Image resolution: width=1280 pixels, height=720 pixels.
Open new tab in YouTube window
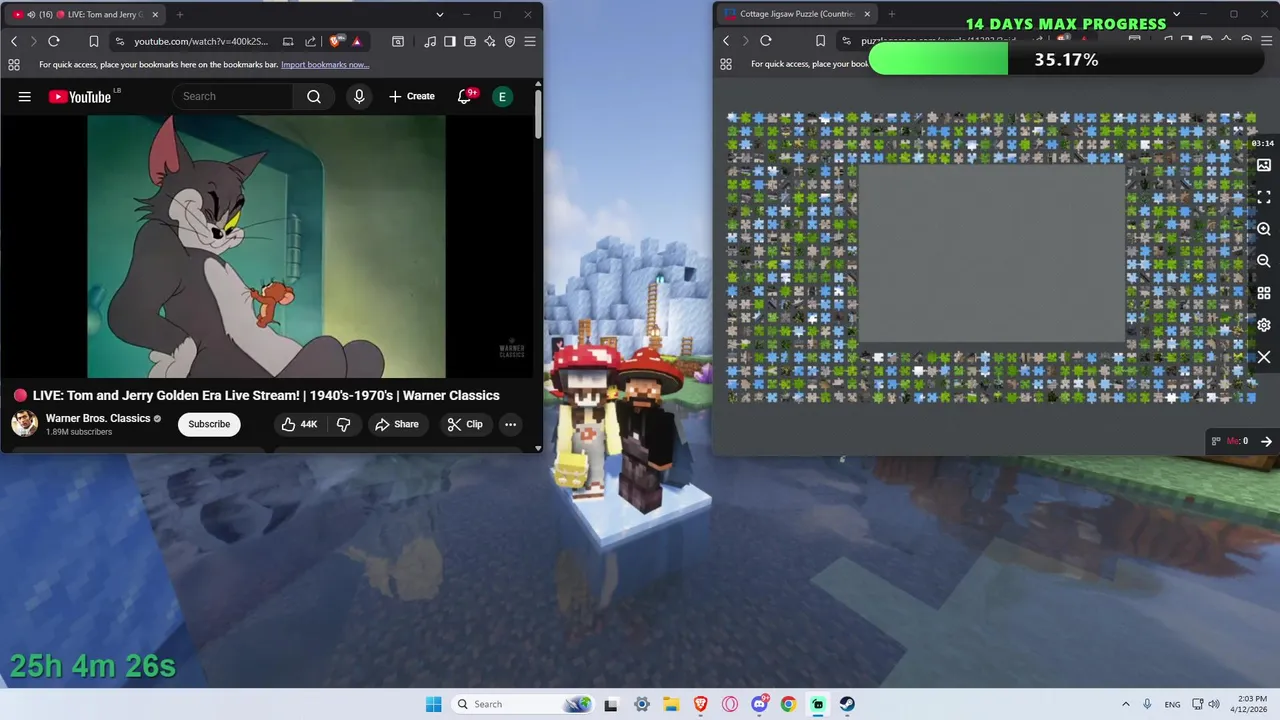pos(180,15)
